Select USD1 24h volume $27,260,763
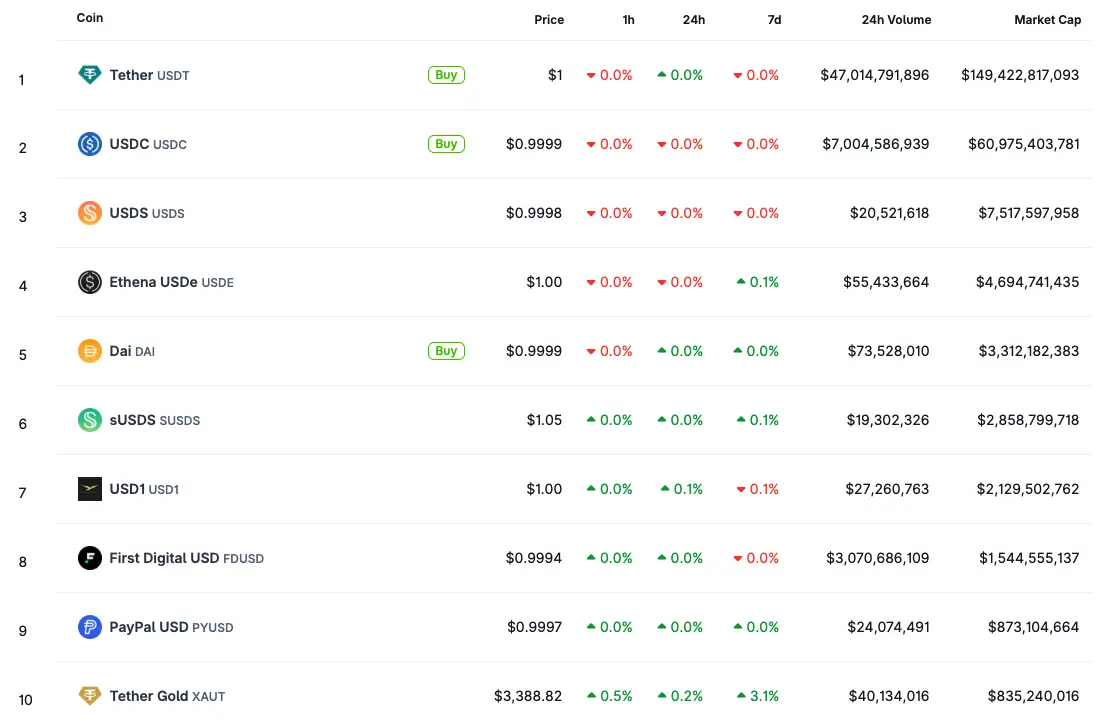 pyautogui.click(x=887, y=489)
